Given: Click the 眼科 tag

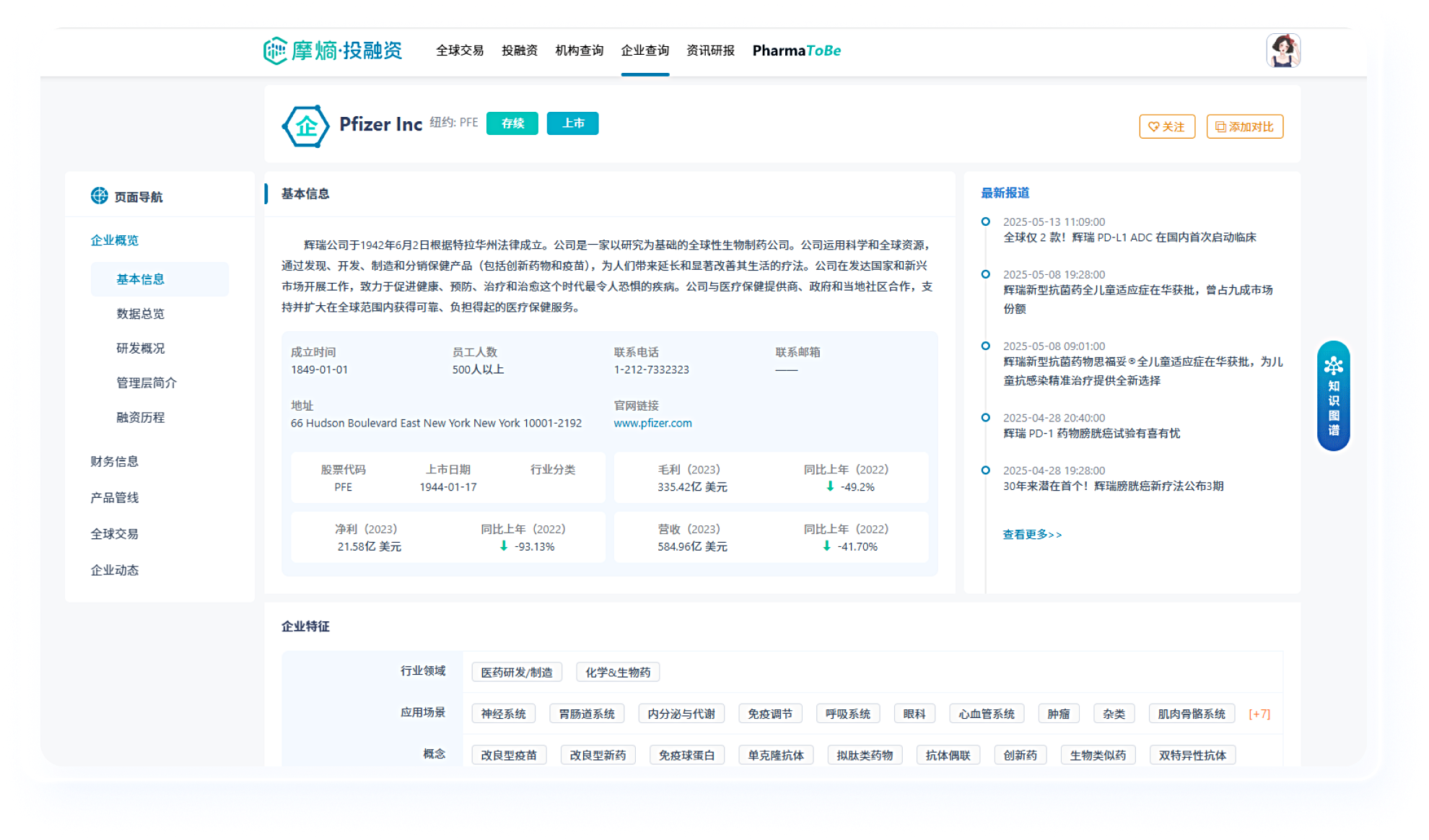Looking at the screenshot, I should click(914, 714).
